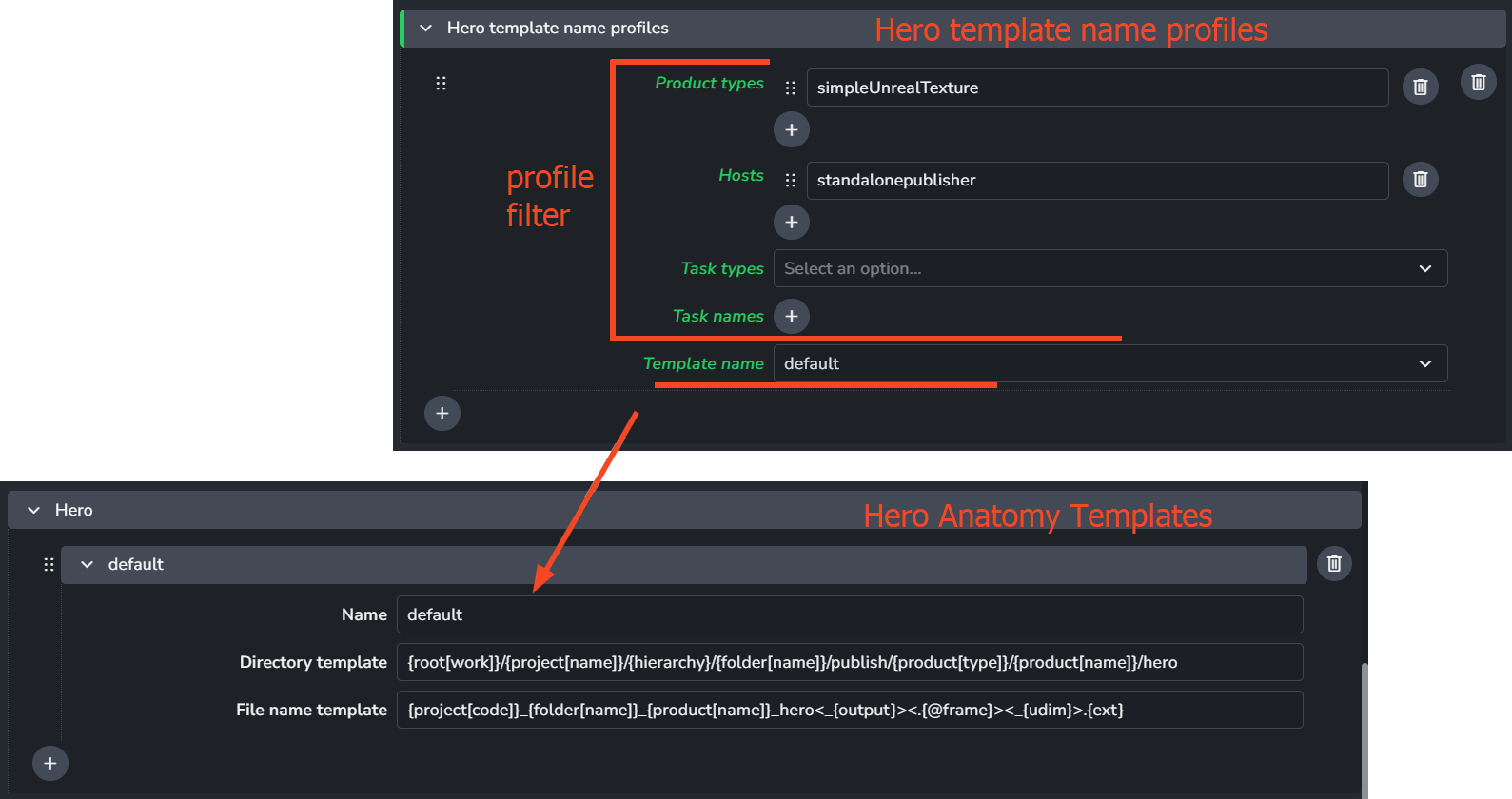
Task: Collapse the Hero template name profiles section
Action: click(x=426, y=29)
